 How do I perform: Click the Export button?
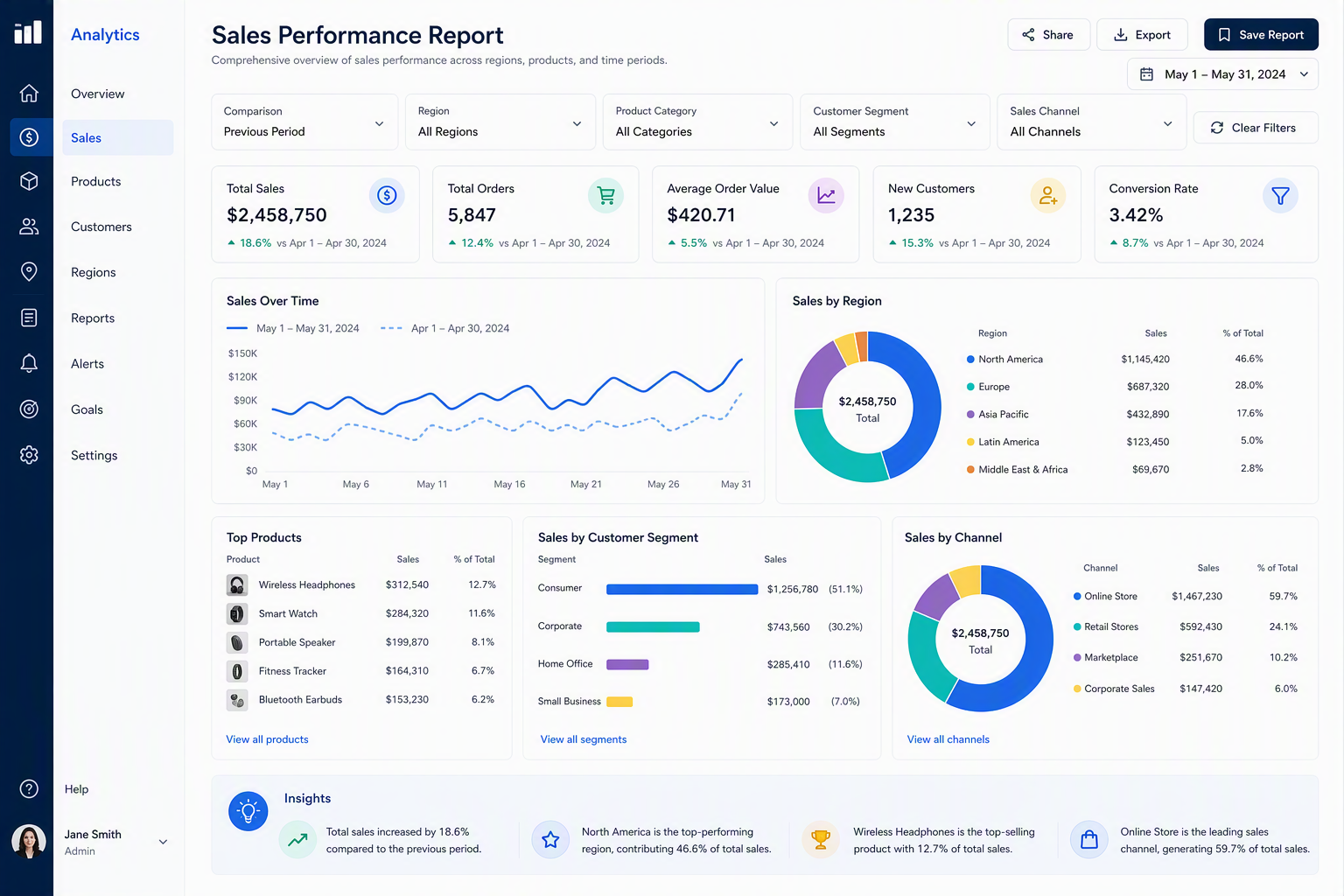pos(1142,35)
